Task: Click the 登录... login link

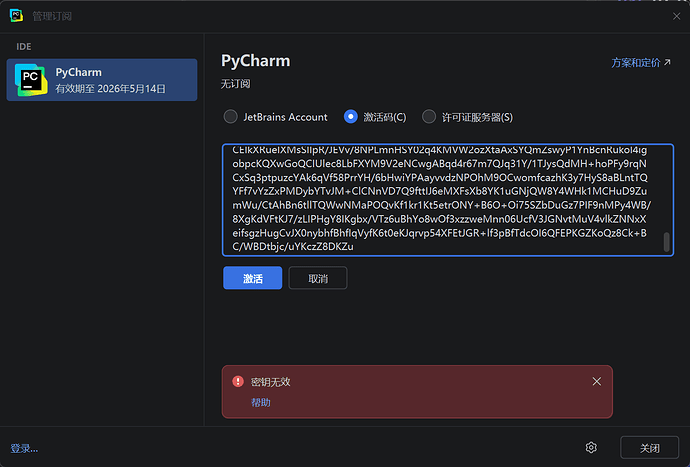Action: pos(24,449)
